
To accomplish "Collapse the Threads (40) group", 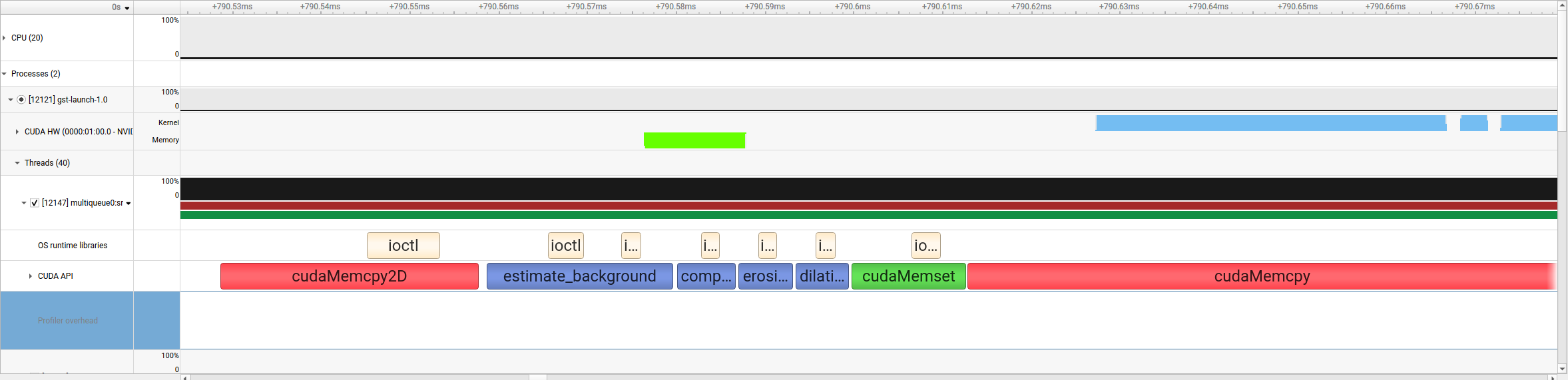I will click(17, 163).
